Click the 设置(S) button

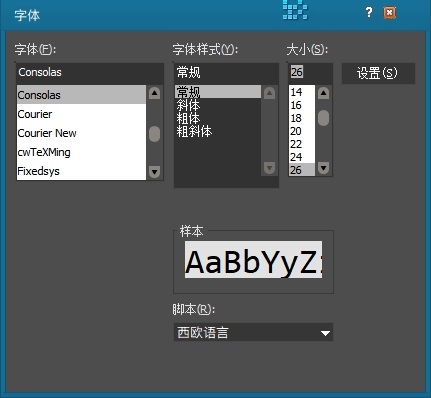[x=378, y=73]
